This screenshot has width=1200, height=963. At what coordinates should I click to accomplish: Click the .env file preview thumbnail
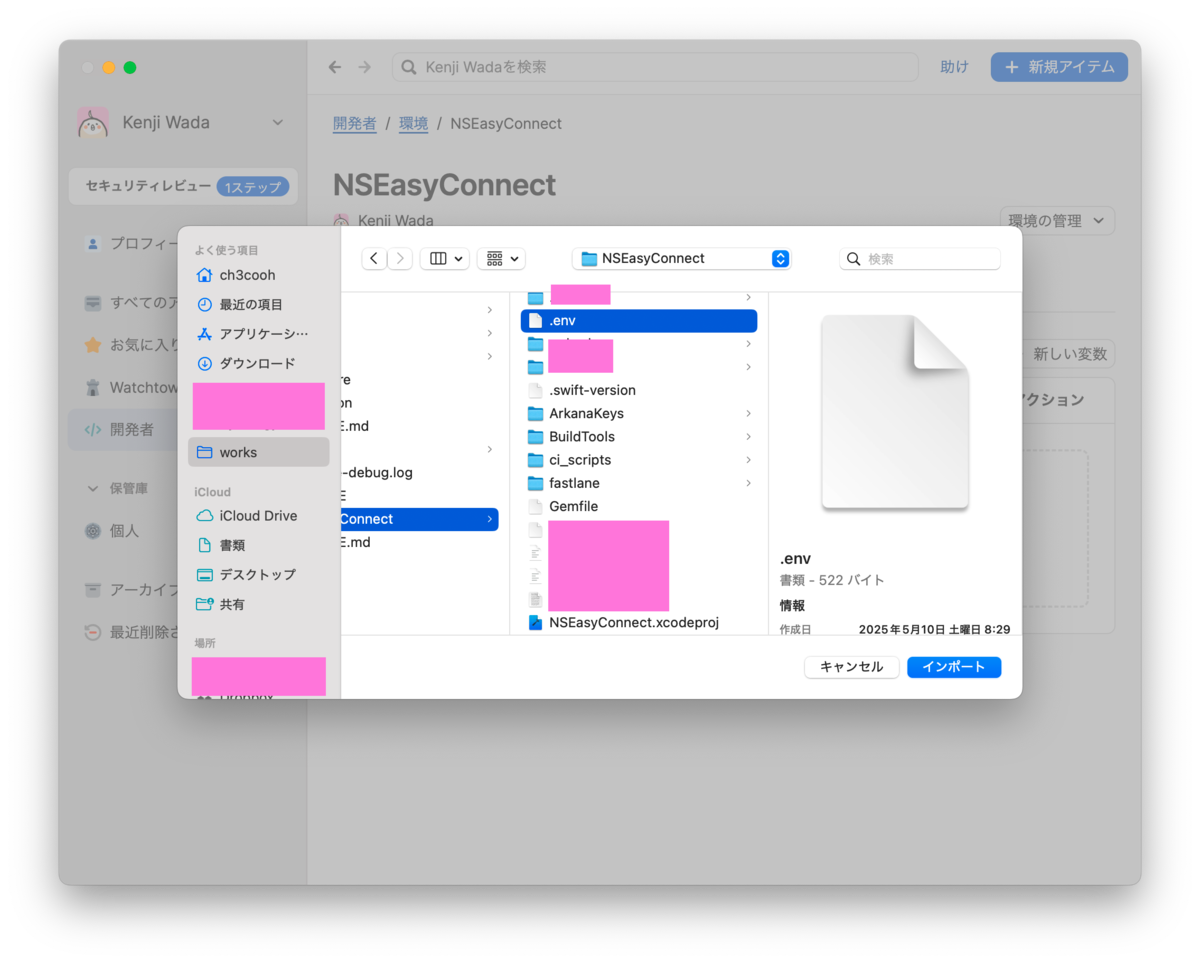(895, 412)
